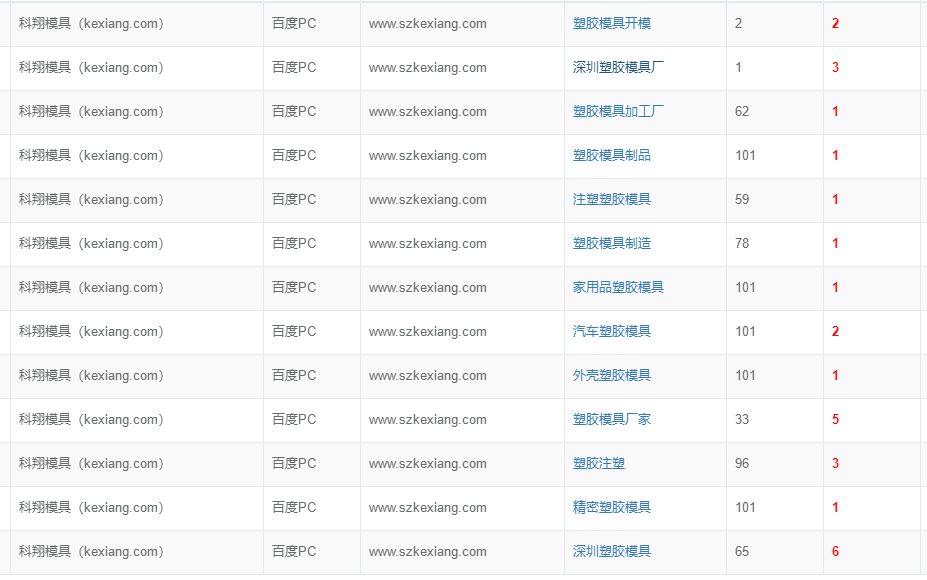Open the 精密塑胶模具 keyword link
The height and width of the screenshot is (580, 927).
point(612,507)
